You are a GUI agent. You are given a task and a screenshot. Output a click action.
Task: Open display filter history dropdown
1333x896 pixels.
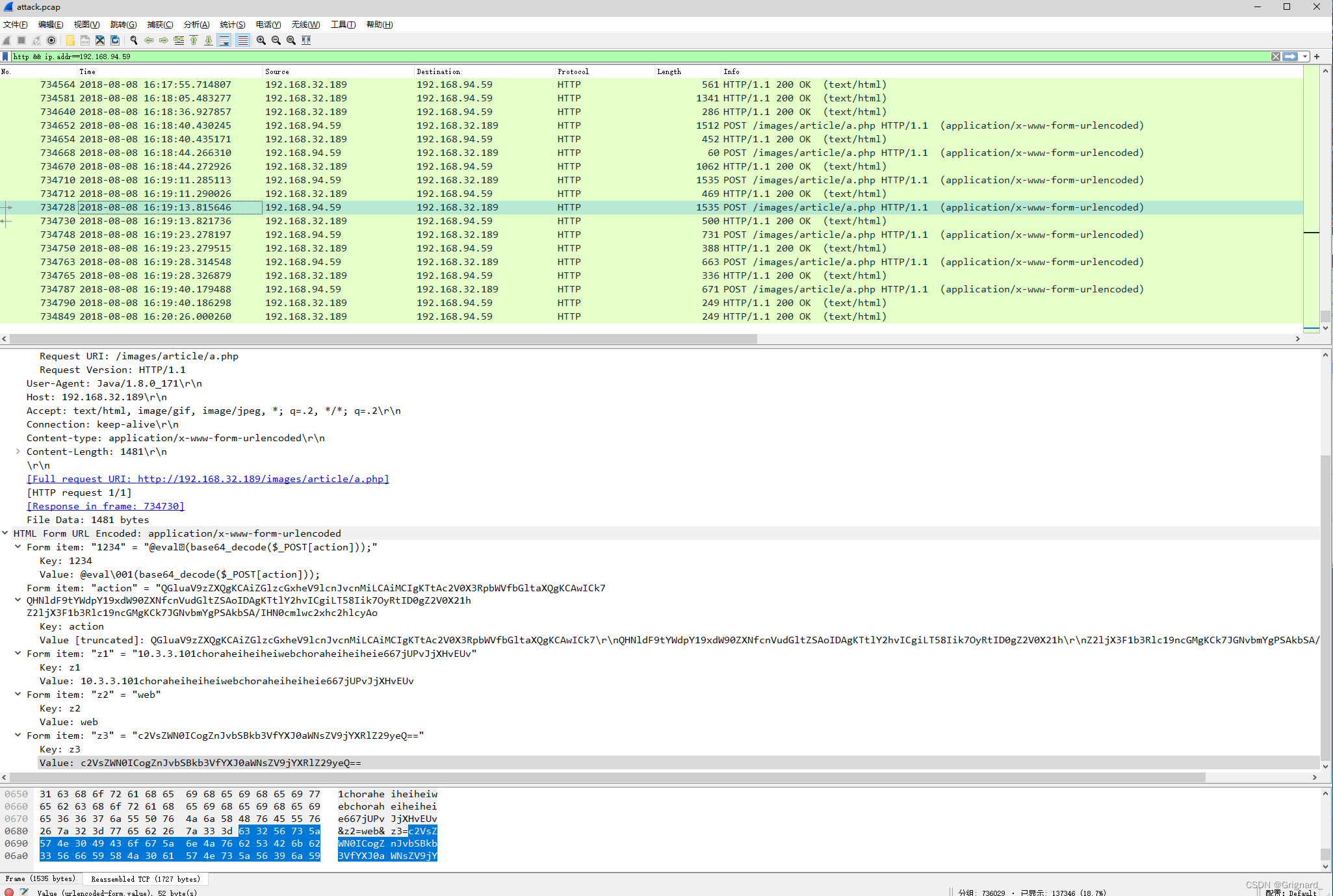(x=1304, y=57)
